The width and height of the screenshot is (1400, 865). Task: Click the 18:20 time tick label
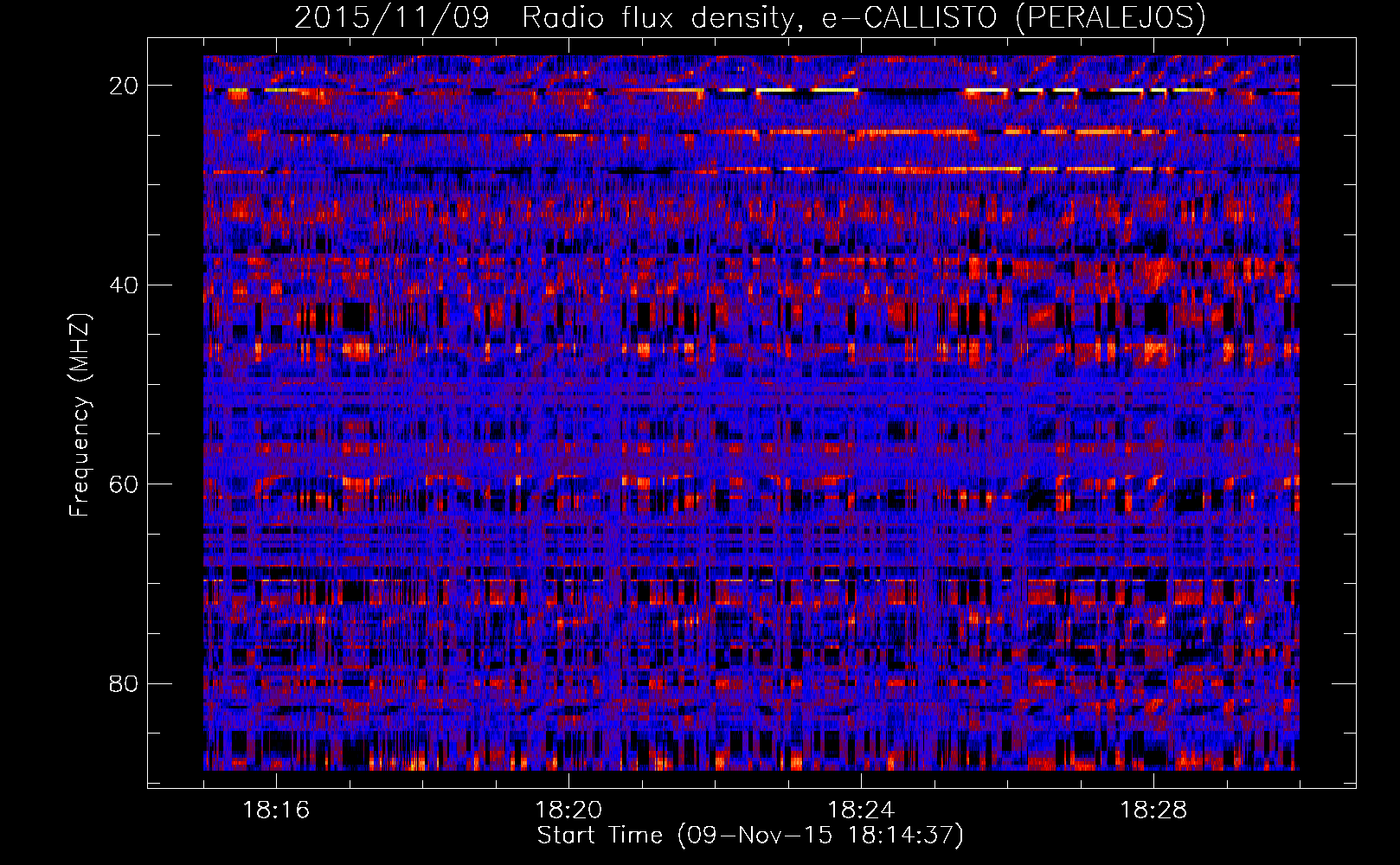click(568, 811)
